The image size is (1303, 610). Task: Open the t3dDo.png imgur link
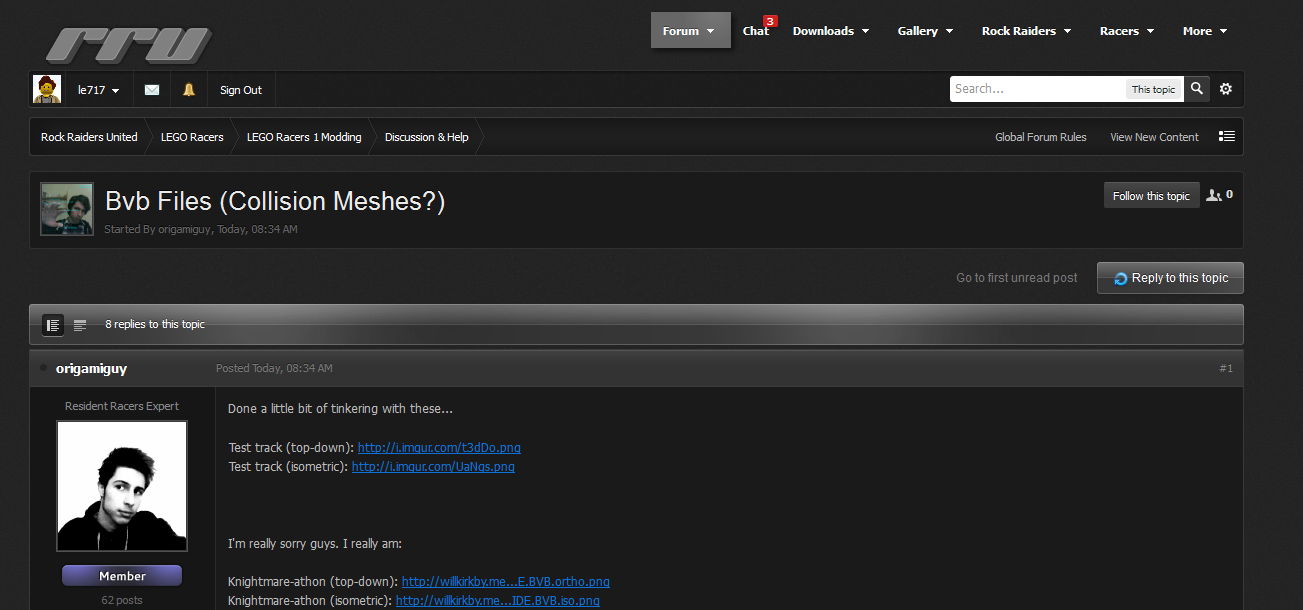click(439, 448)
